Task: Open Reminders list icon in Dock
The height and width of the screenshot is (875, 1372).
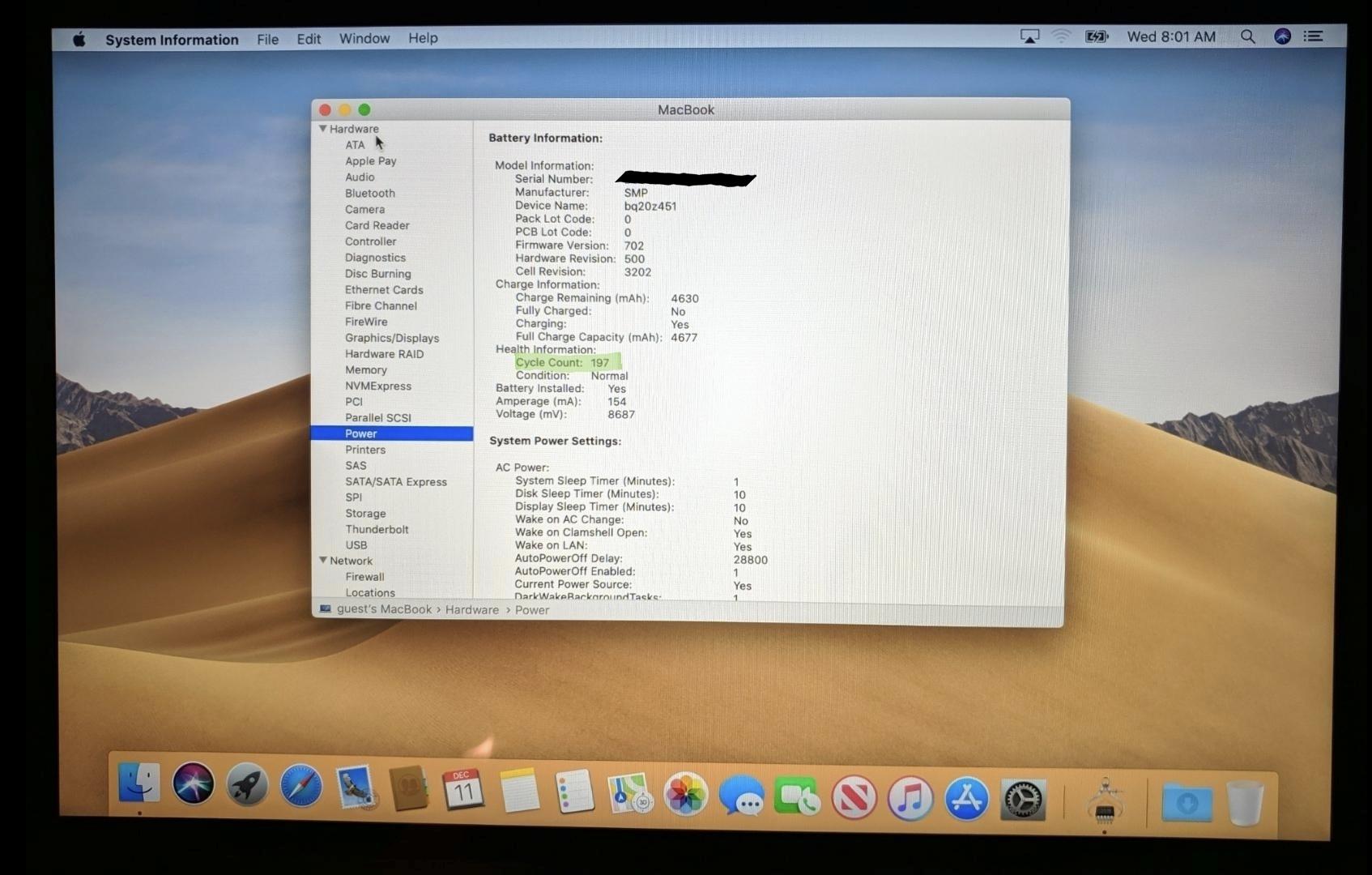Action: [x=574, y=792]
